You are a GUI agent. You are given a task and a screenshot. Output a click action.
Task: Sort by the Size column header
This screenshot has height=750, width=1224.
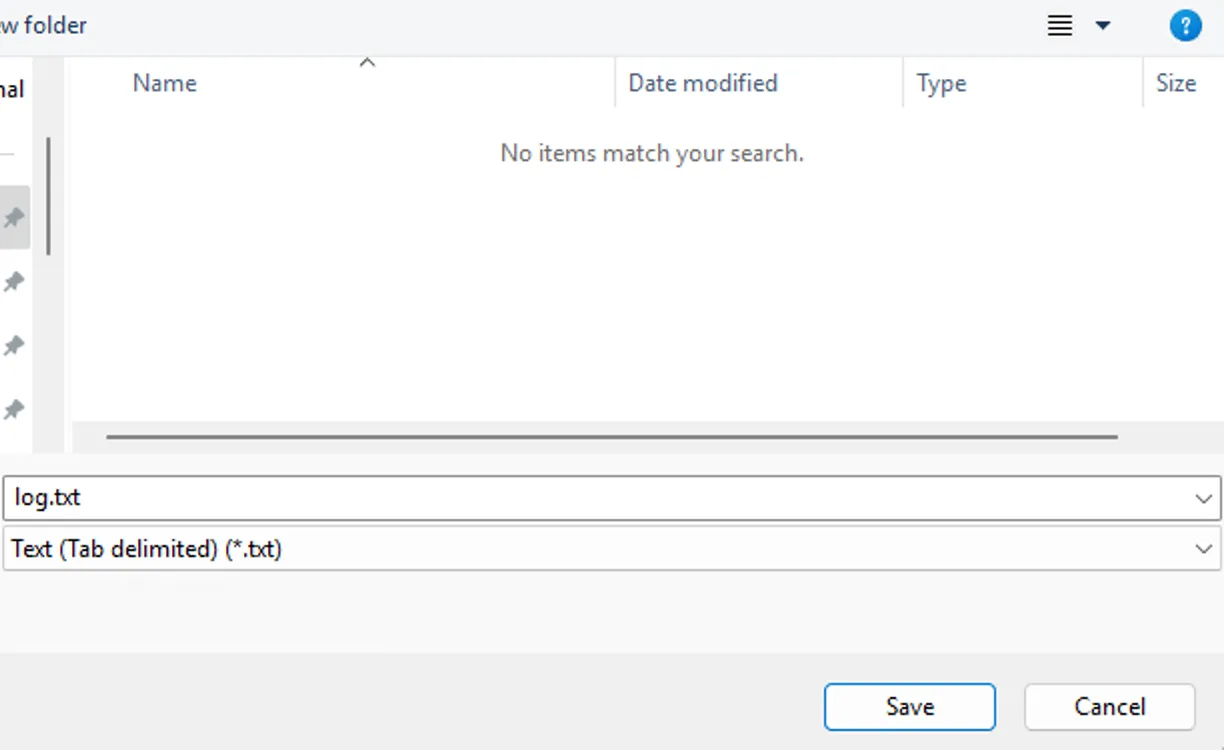(1175, 83)
